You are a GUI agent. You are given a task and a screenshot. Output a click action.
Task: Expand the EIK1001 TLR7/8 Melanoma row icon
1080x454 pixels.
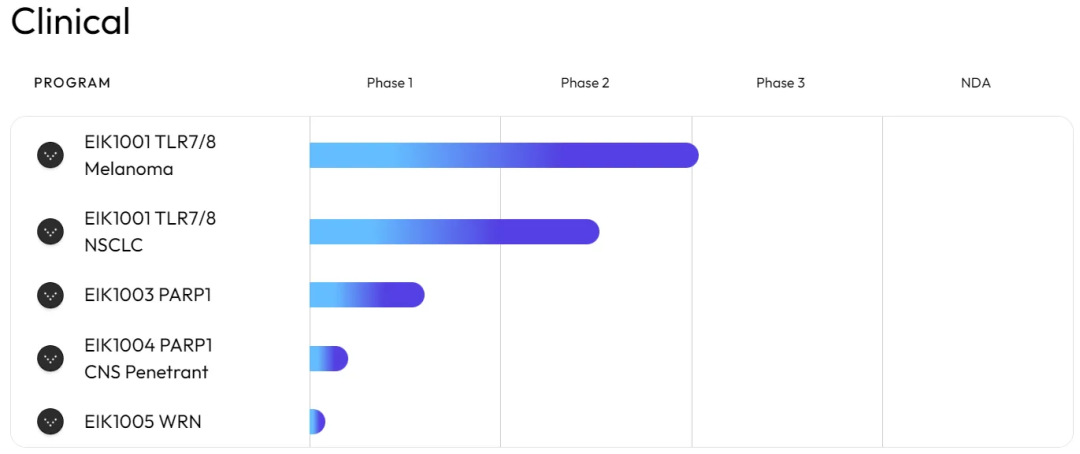(50, 155)
